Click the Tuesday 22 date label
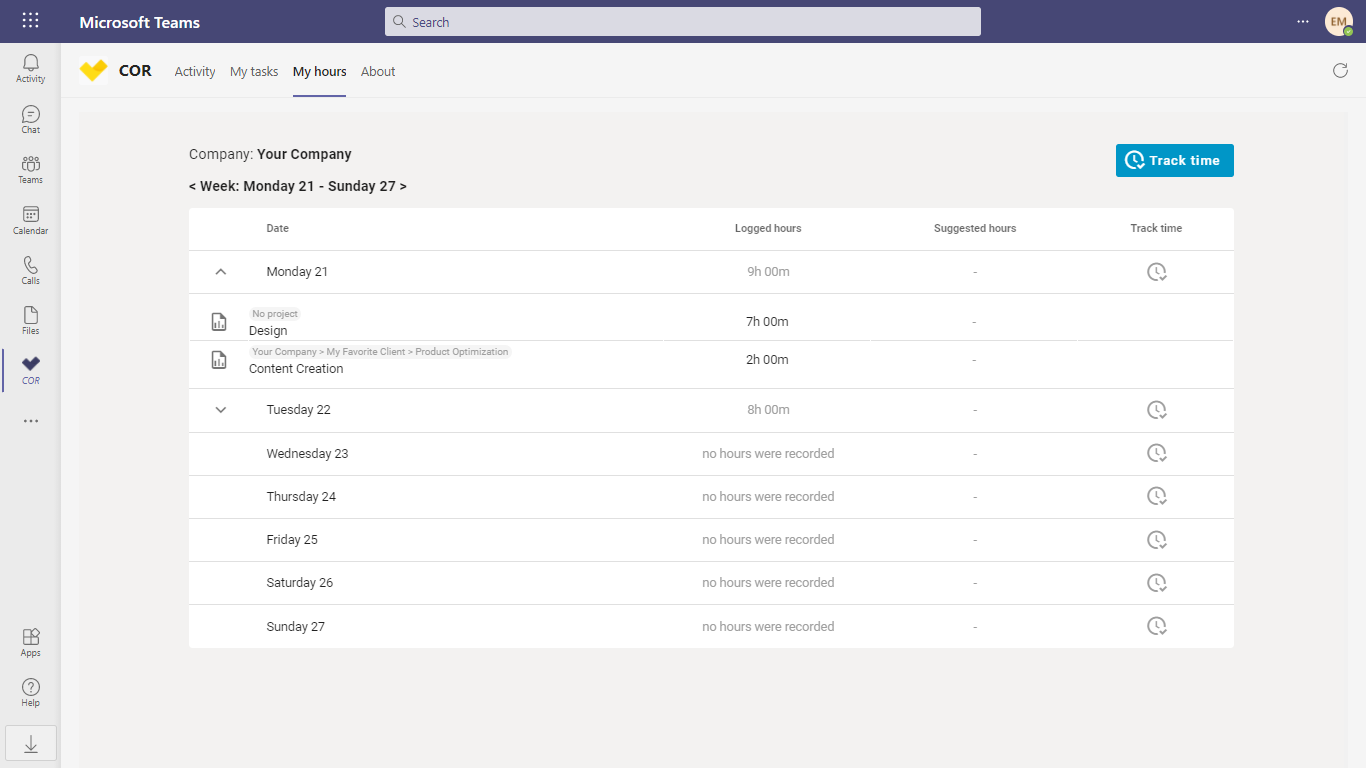Screen dimensions: 1366x768 (298, 410)
